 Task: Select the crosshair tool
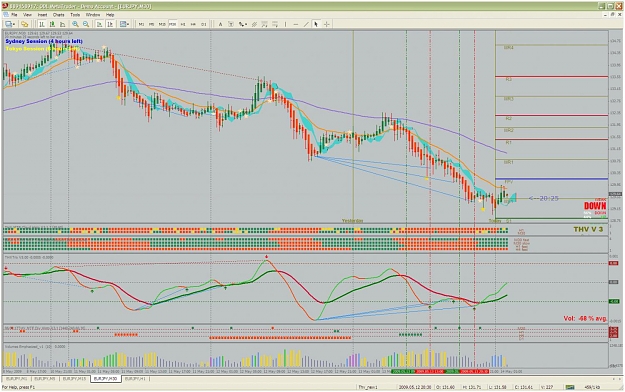point(327,24)
